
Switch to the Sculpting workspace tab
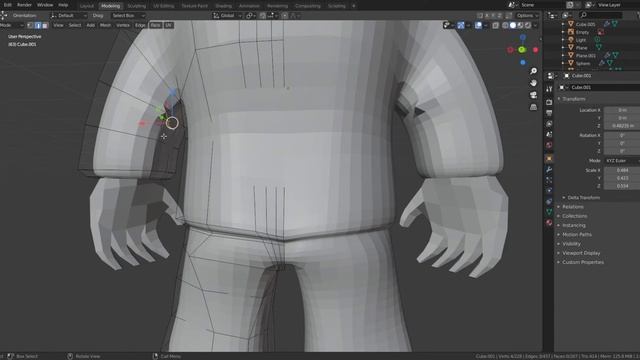136,6
